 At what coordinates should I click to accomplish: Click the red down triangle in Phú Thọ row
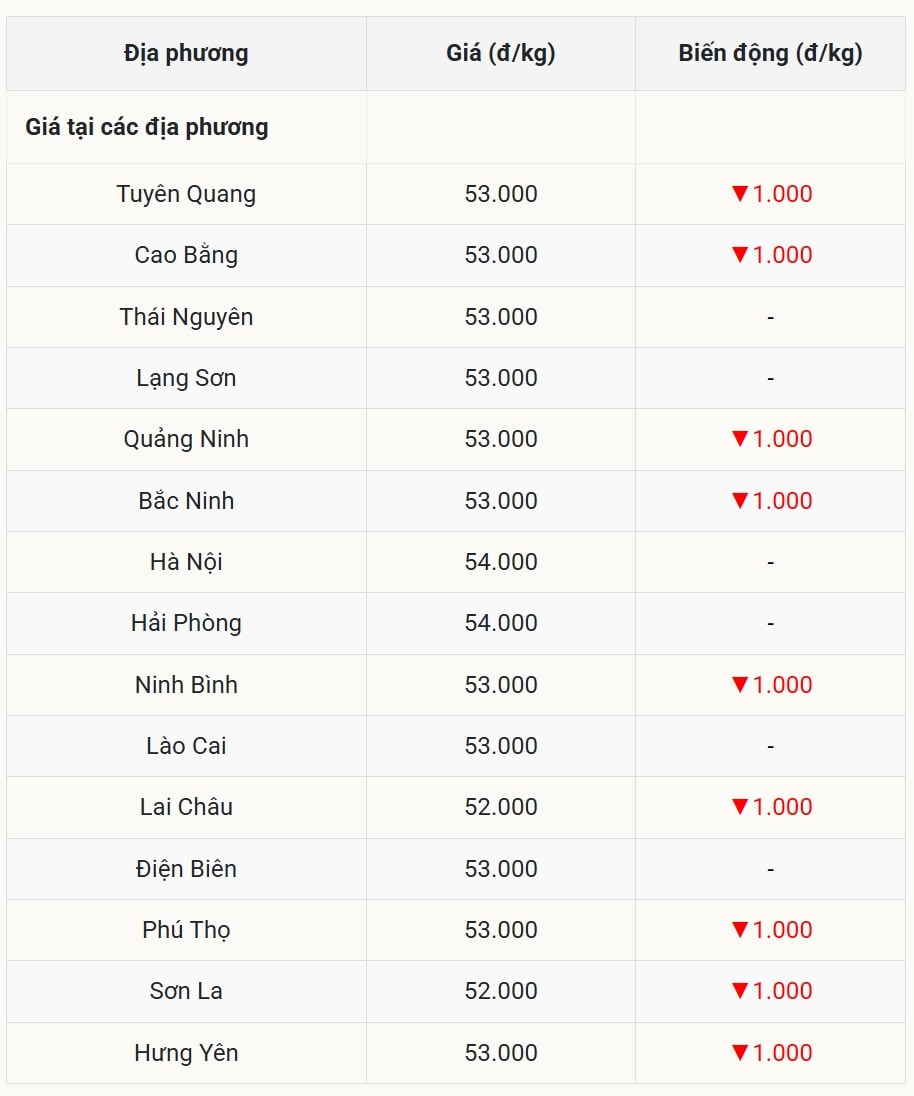[740, 930]
